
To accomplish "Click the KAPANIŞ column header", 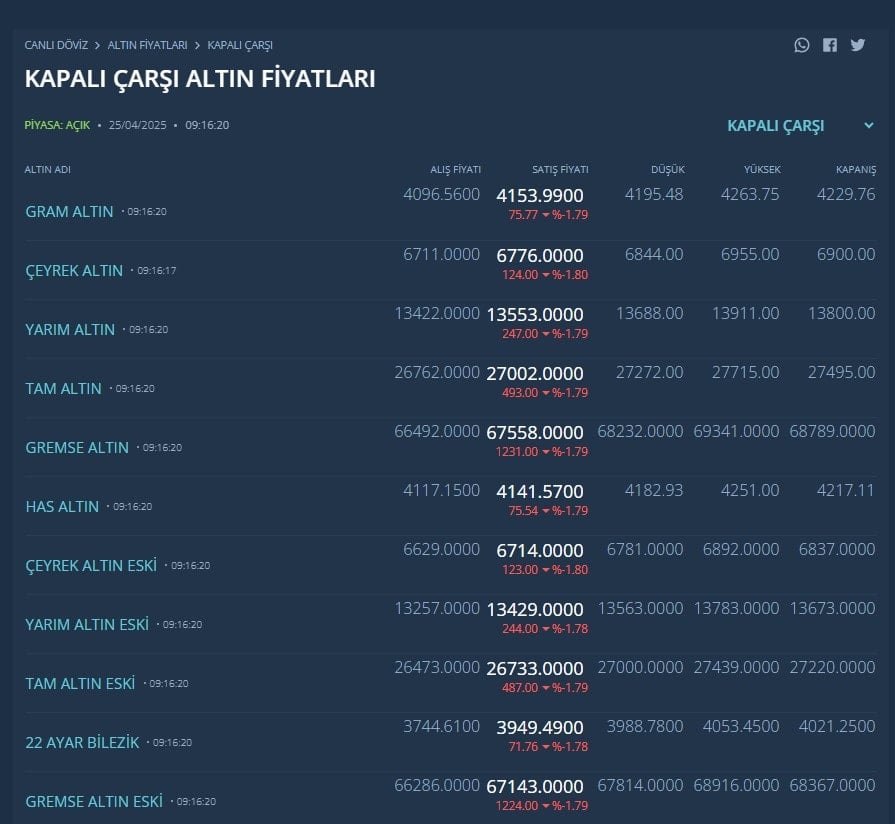I will click(x=856, y=169).
